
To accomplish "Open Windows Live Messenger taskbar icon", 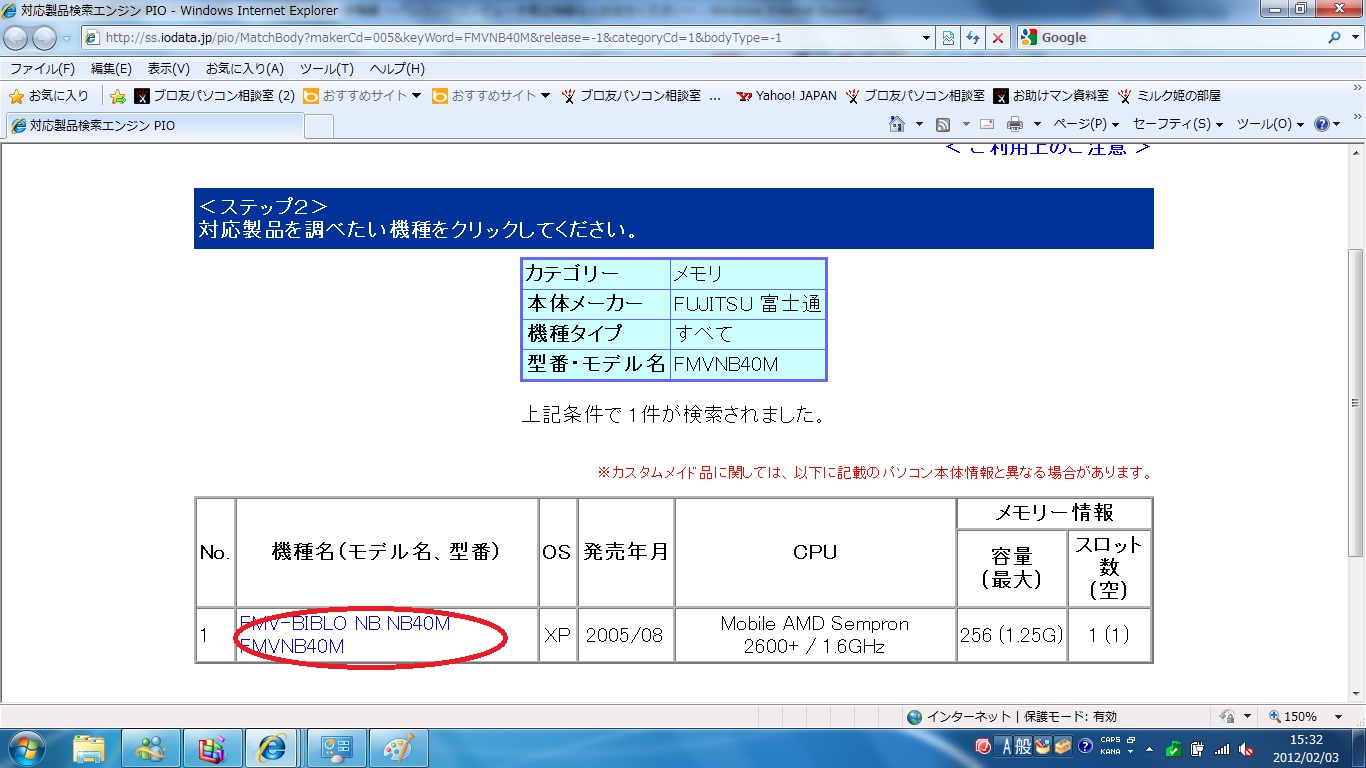I will coord(151,748).
